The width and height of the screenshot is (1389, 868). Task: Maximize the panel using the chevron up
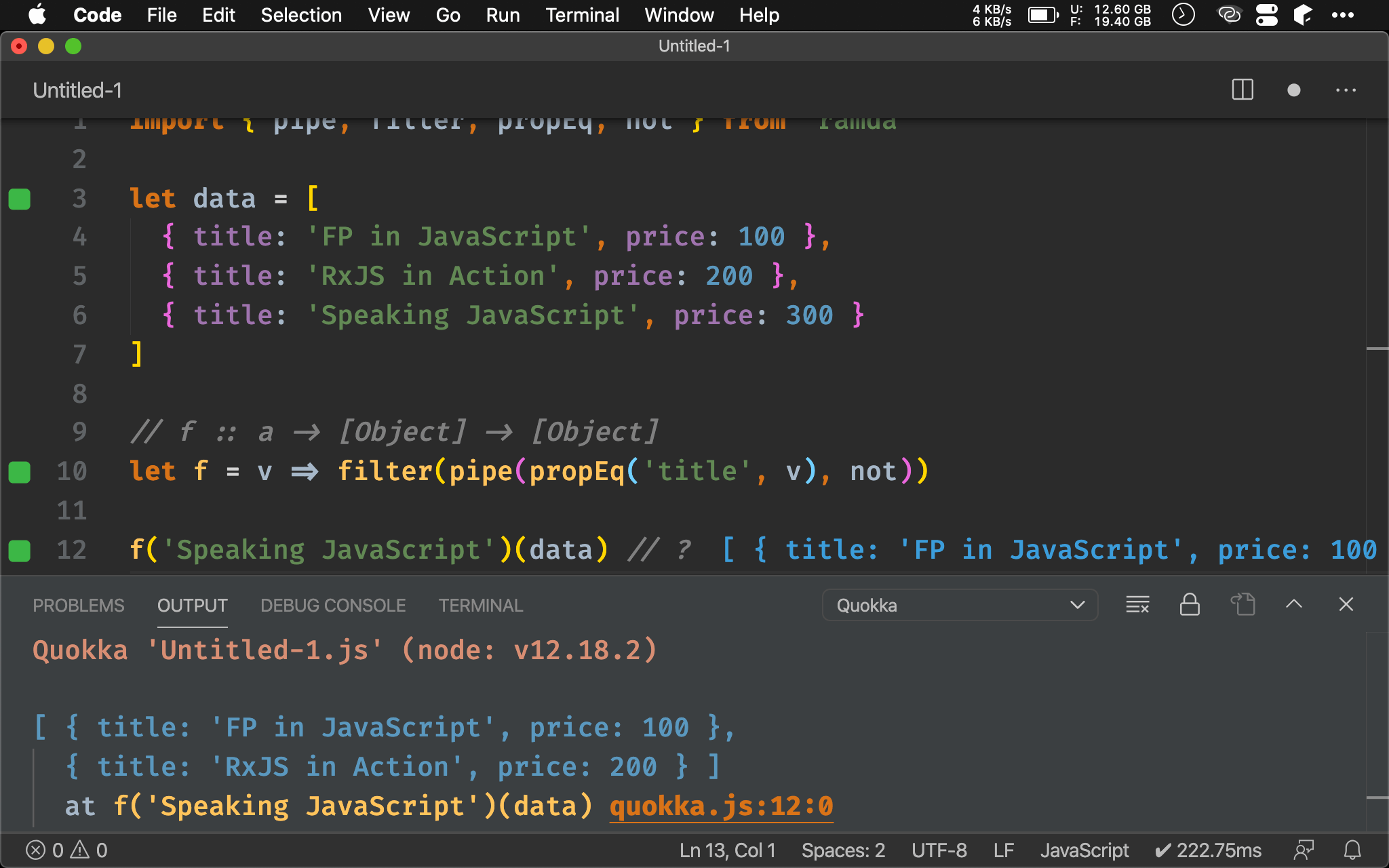tap(1294, 604)
